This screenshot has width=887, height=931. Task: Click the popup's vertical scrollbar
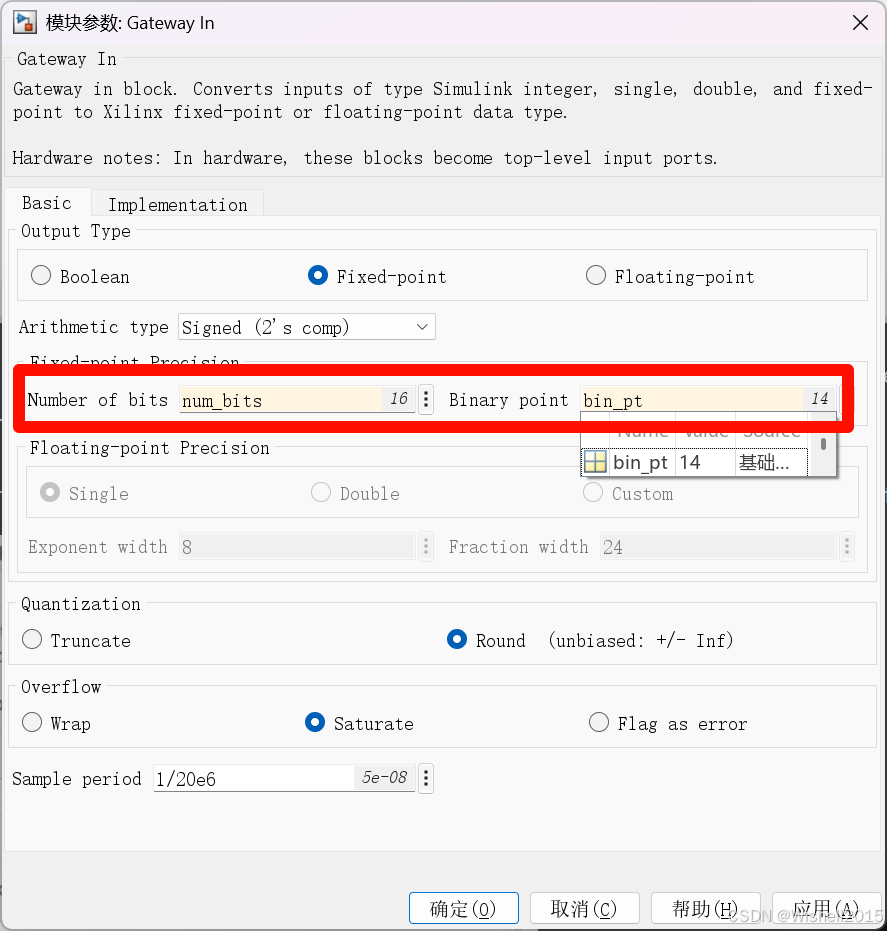(x=823, y=445)
